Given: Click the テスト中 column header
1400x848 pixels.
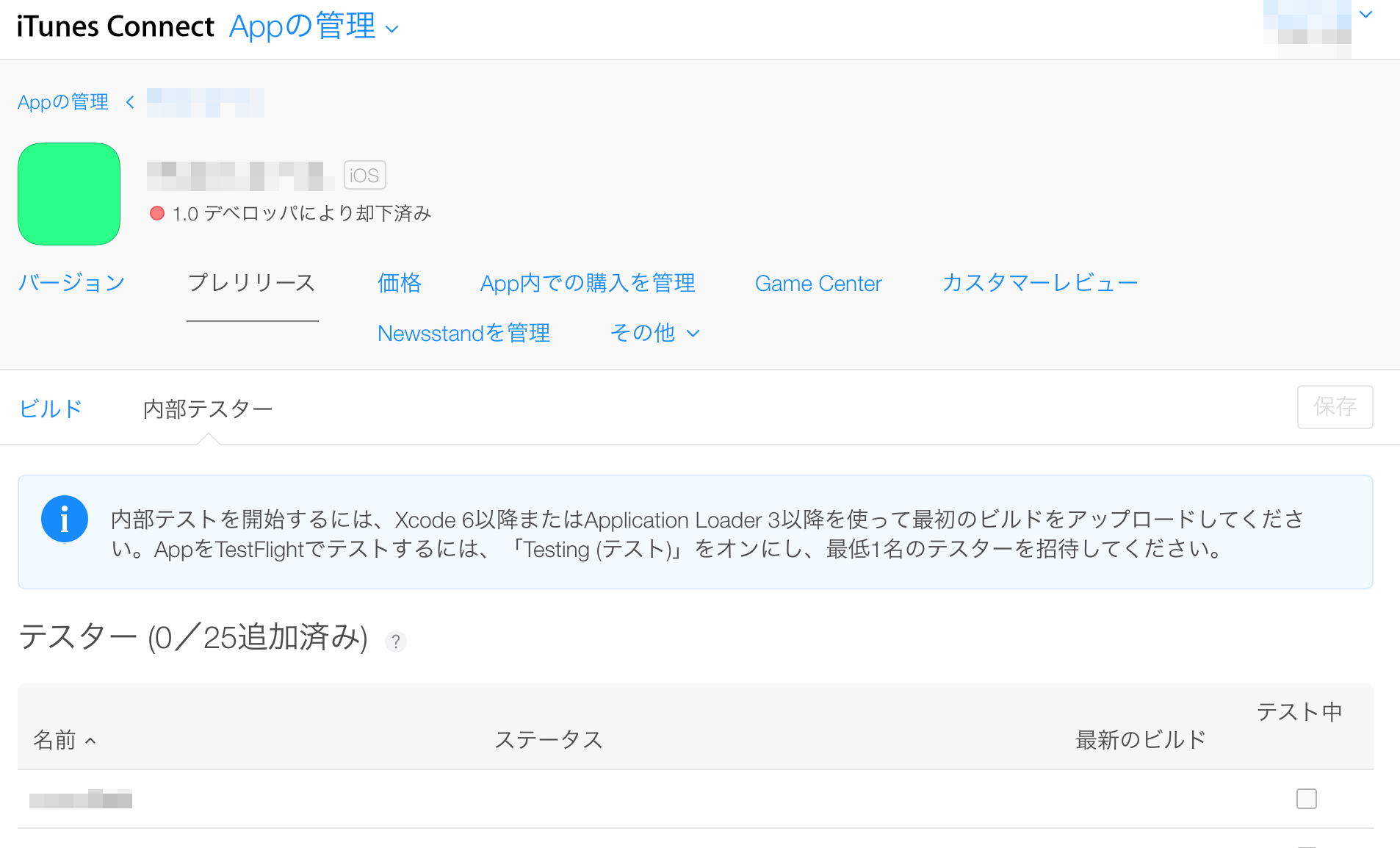Looking at the screenshot, I should [1299, 711].
